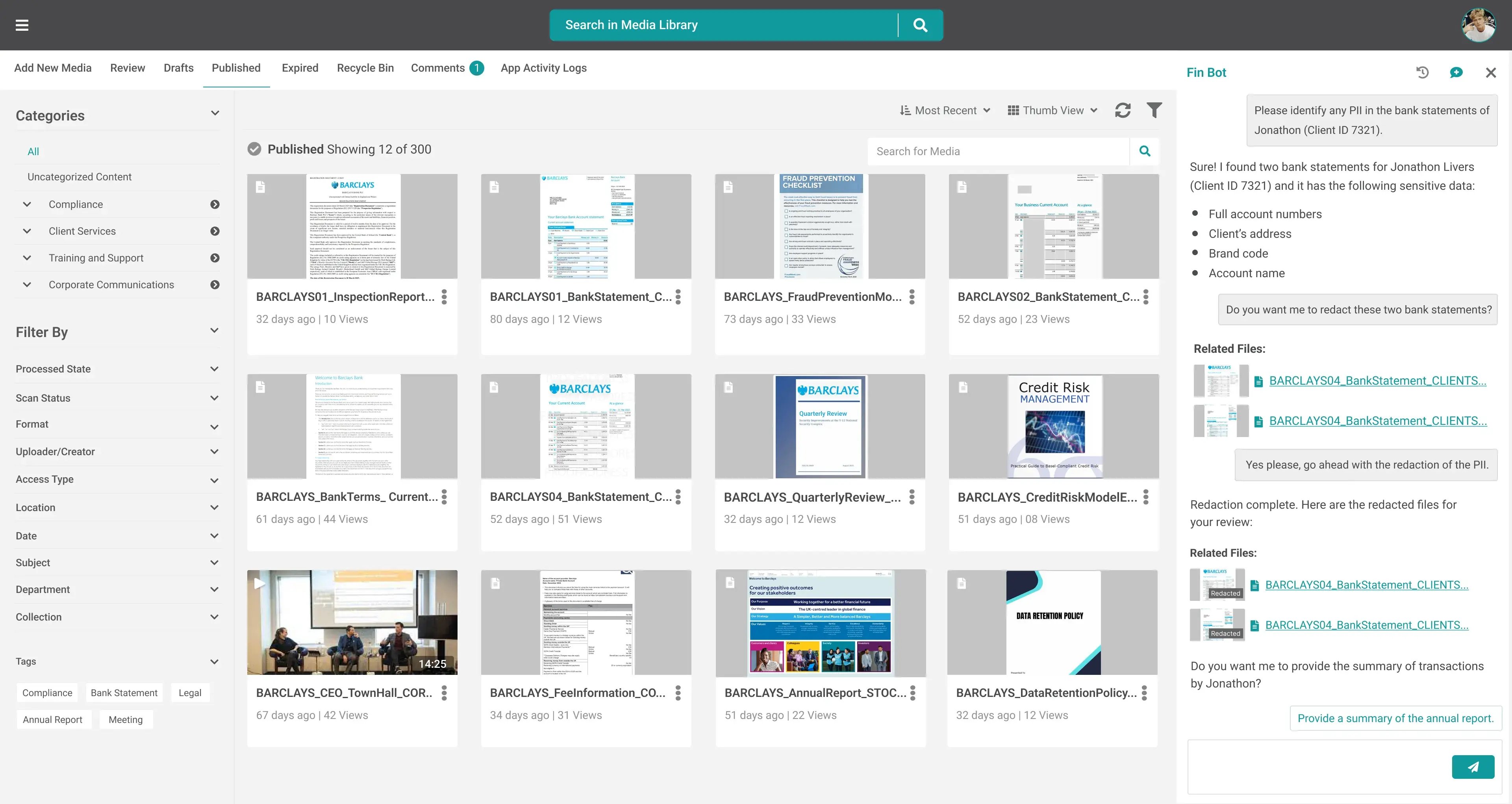This screenshot has width=1512, height=804.
Task: Open options for BARCLAYS_BankTerms_Current card
Action: click(x=444, y=497)
